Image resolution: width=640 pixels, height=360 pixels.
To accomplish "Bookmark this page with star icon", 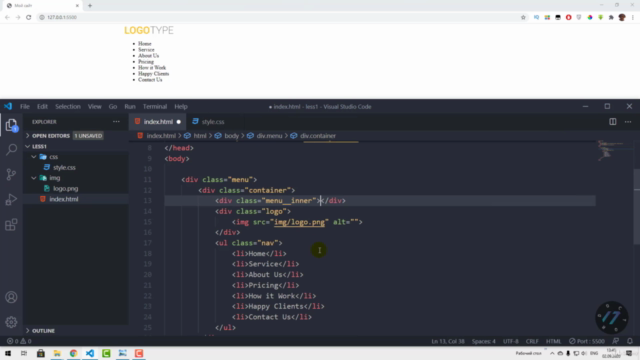I will pyautogui.click(x=523, y=17).
